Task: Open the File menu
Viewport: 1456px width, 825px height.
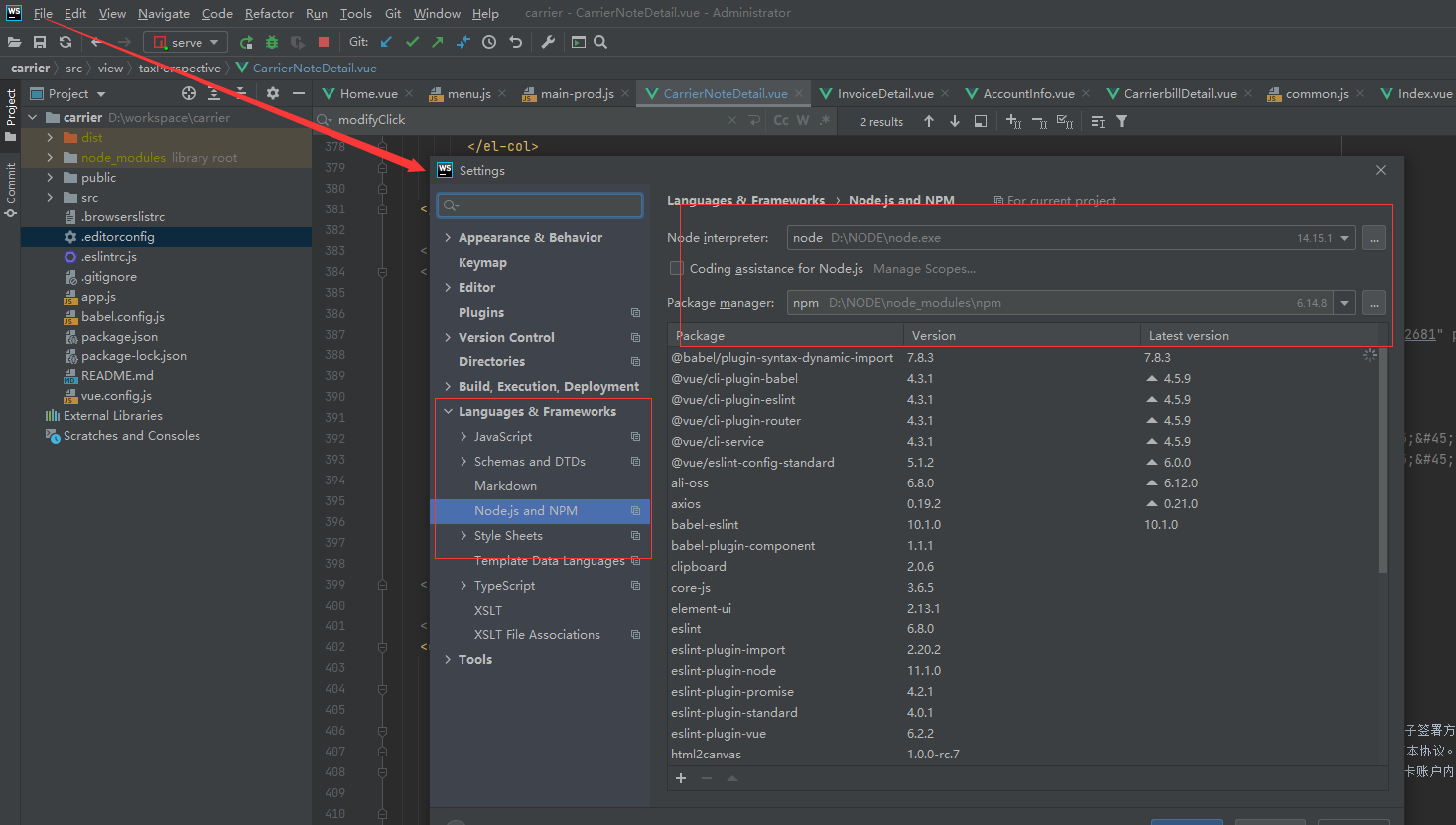Action: point(43,13)
